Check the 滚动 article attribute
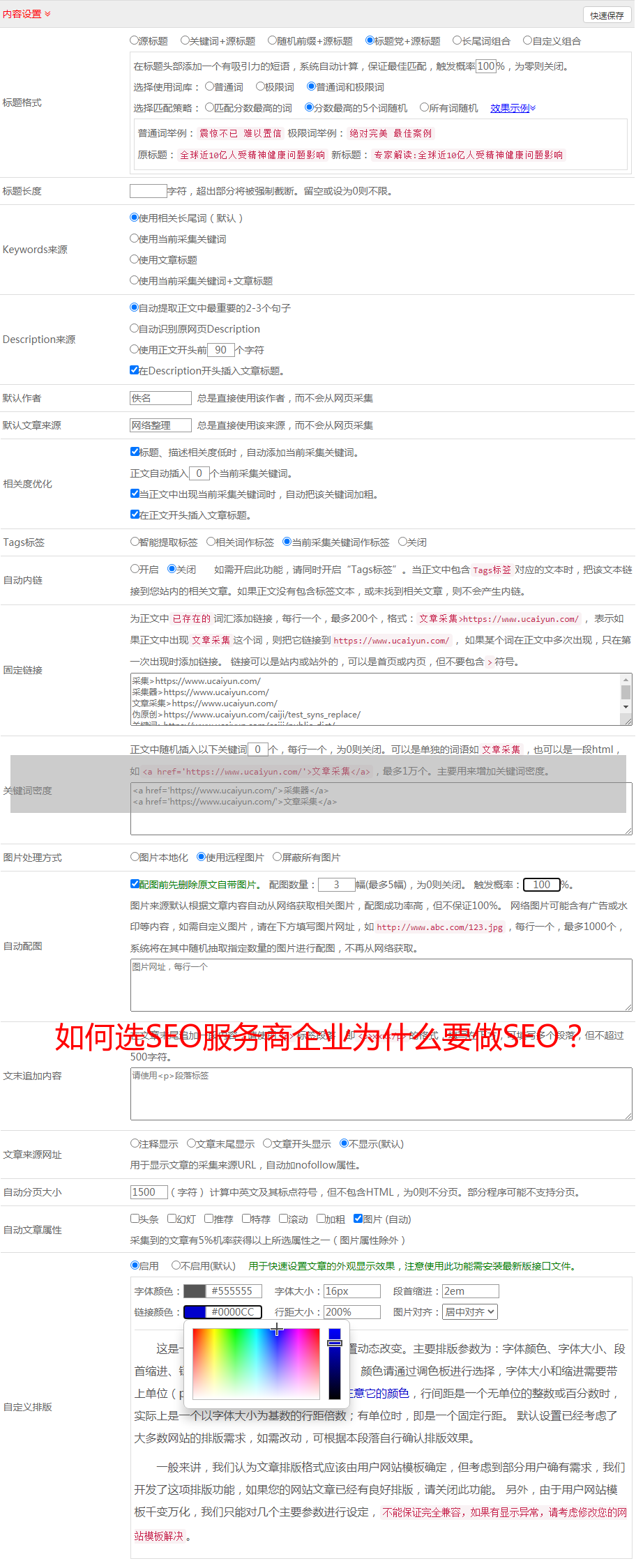Image resolution: width=636 pixels, height=1568 pixels. (x=284, y=1219)
